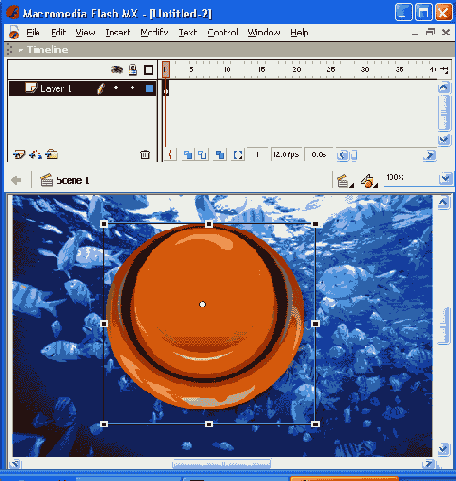This screenshot has height=481, width=456.
Task: Open the Edit menu
Action: pos(58,32)
